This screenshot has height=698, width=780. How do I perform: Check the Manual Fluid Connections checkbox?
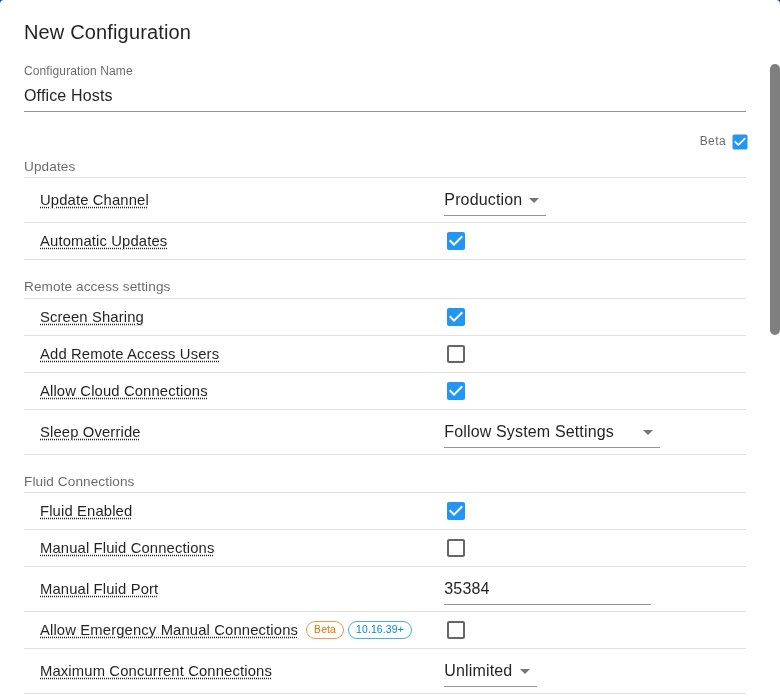(x=456, y=548)
